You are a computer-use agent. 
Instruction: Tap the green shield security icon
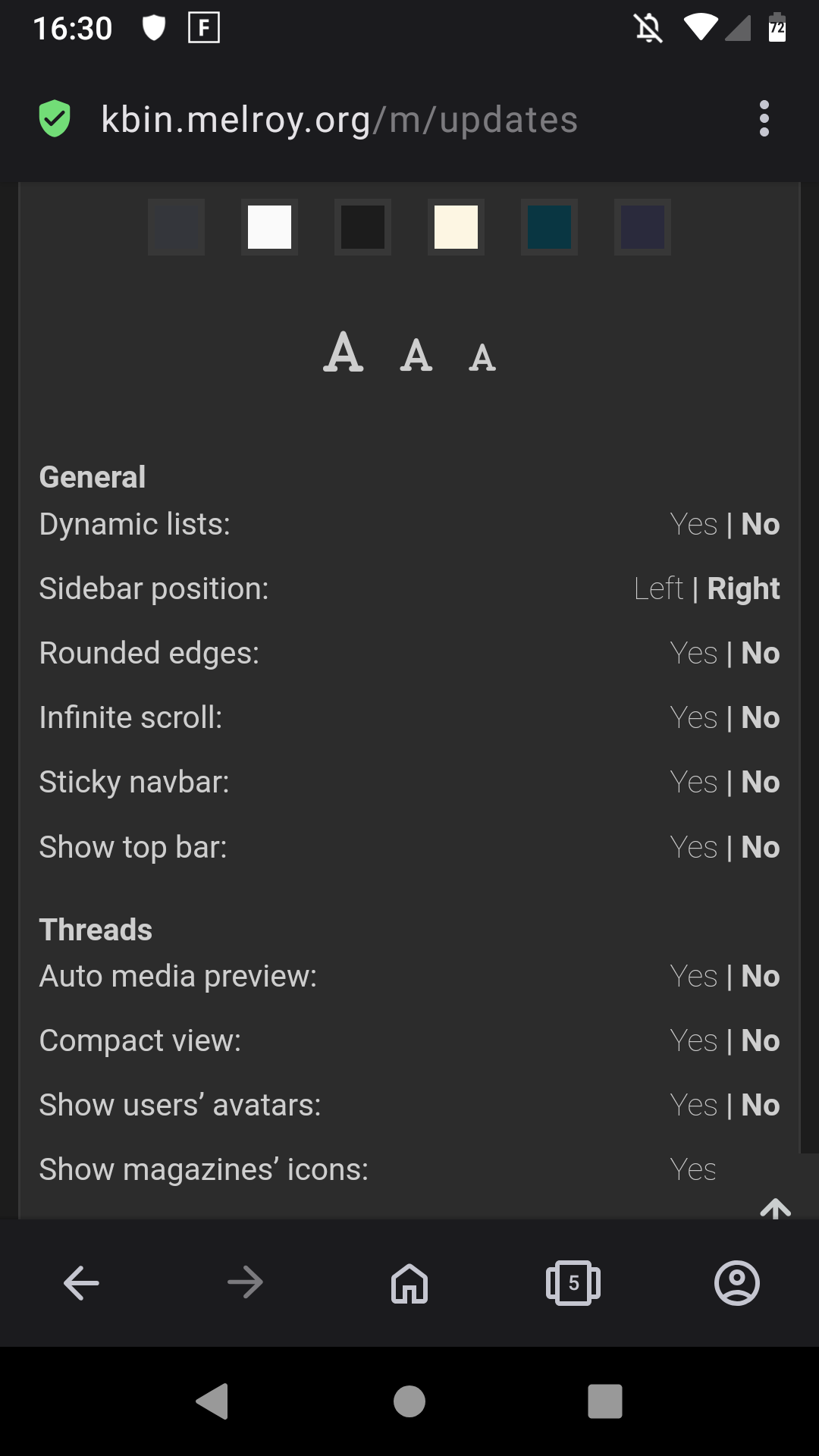point(55,119)
